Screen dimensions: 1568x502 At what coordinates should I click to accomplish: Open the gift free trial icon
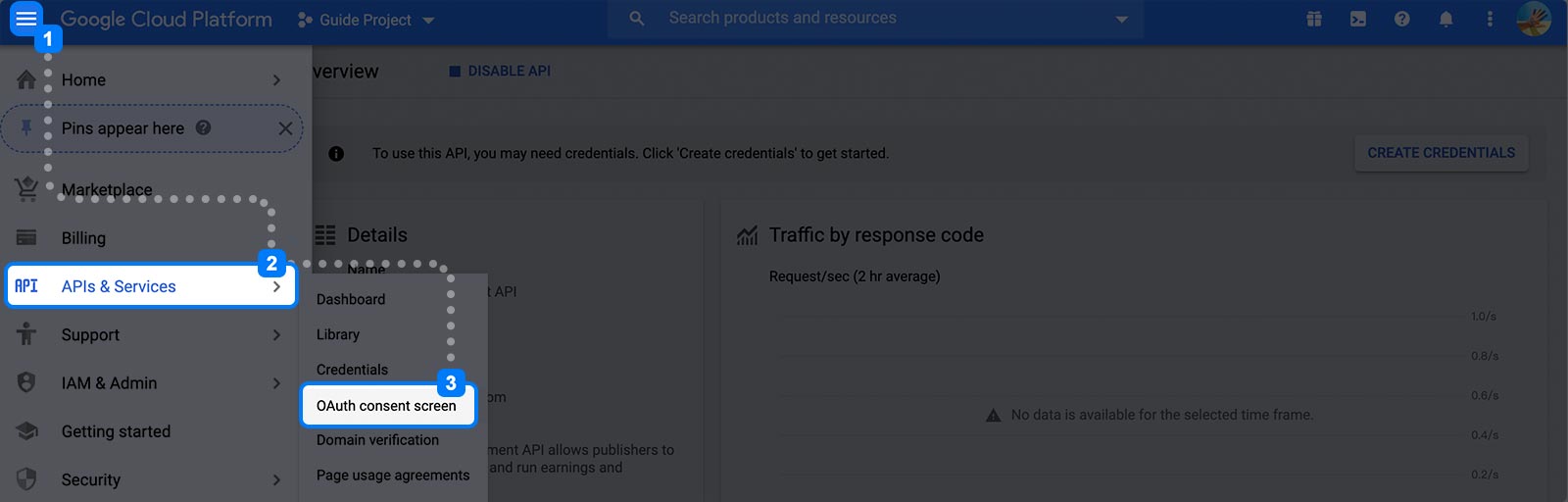pyautogui.click(x=1314, y=19)
